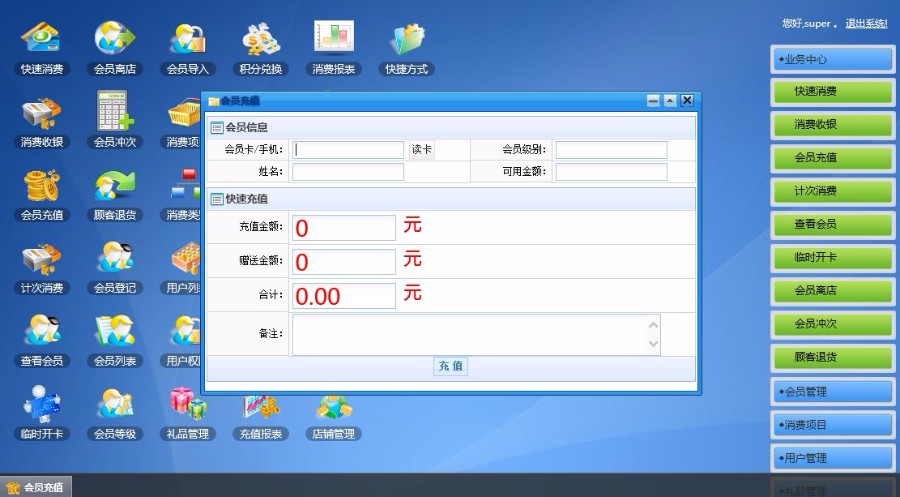Click the 快速充值 section header
This screenshot has height=497, width=900.
click(x=451, y=199)
